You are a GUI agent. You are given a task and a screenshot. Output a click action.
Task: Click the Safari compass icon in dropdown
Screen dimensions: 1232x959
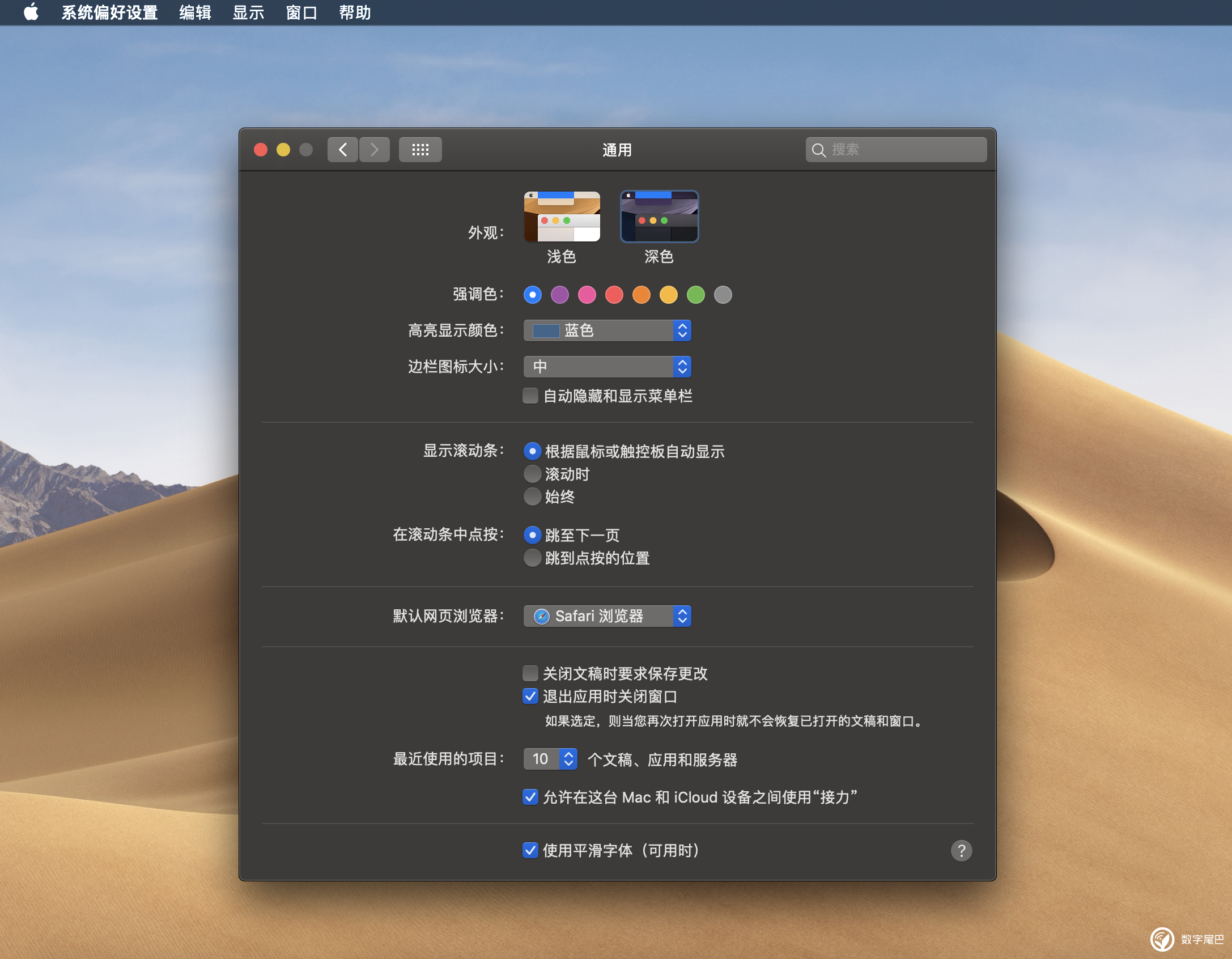coord(542,616)
